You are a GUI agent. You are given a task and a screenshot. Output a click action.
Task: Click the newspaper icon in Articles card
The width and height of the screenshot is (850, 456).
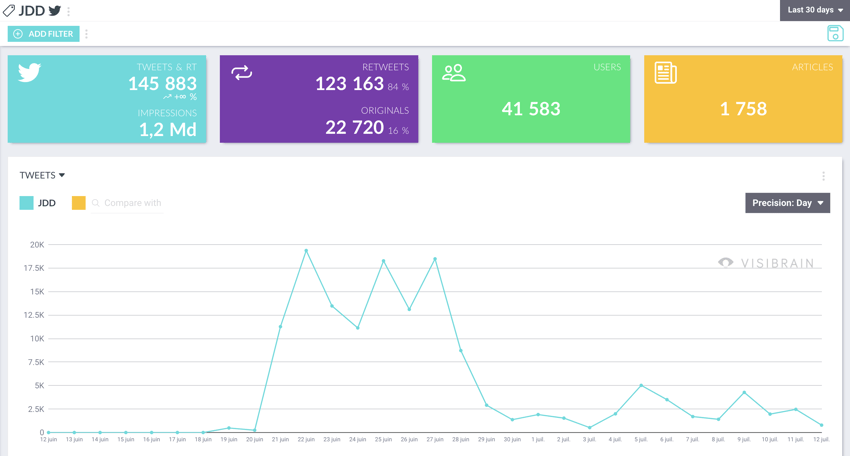(665, 73)
